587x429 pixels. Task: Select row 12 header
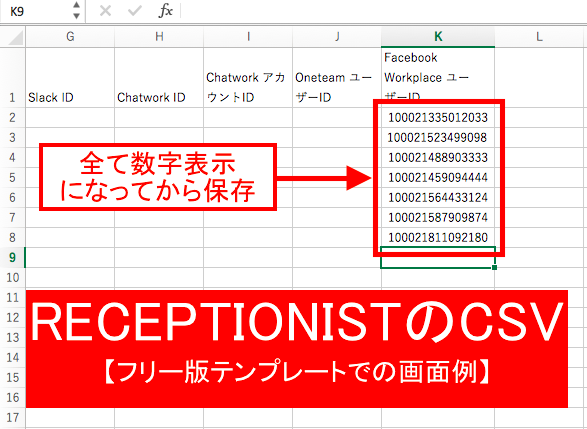pos(12,317)
